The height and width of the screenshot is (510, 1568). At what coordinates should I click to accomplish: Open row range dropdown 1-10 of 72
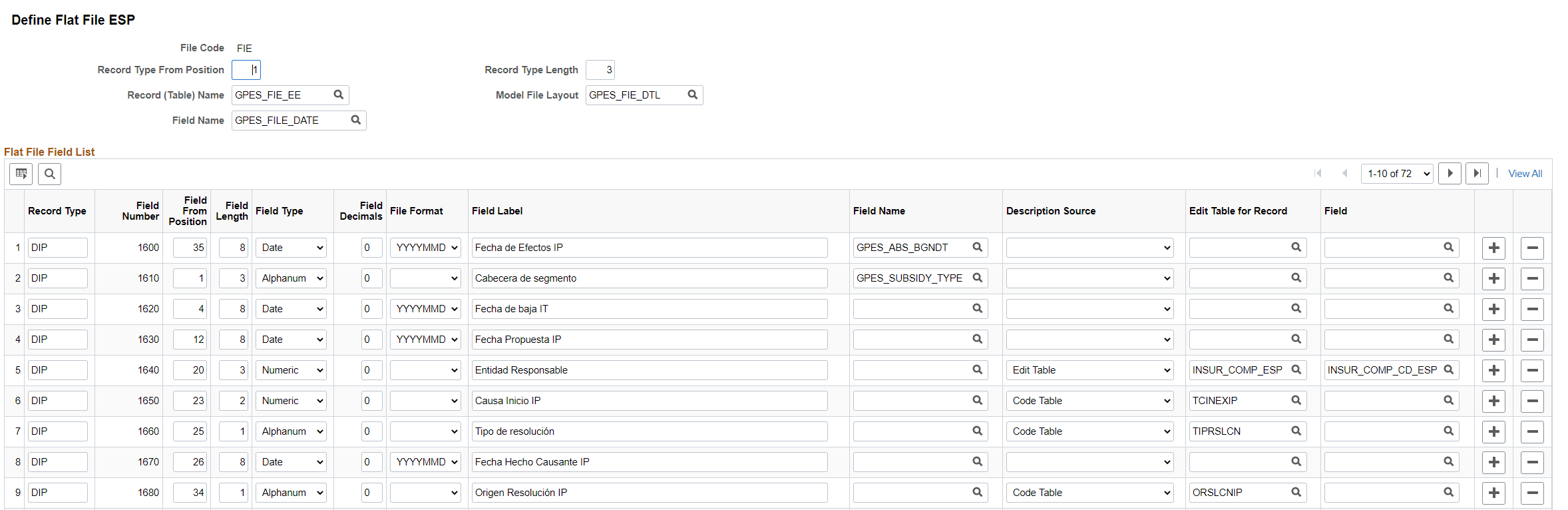click(x=1397, y=174)
